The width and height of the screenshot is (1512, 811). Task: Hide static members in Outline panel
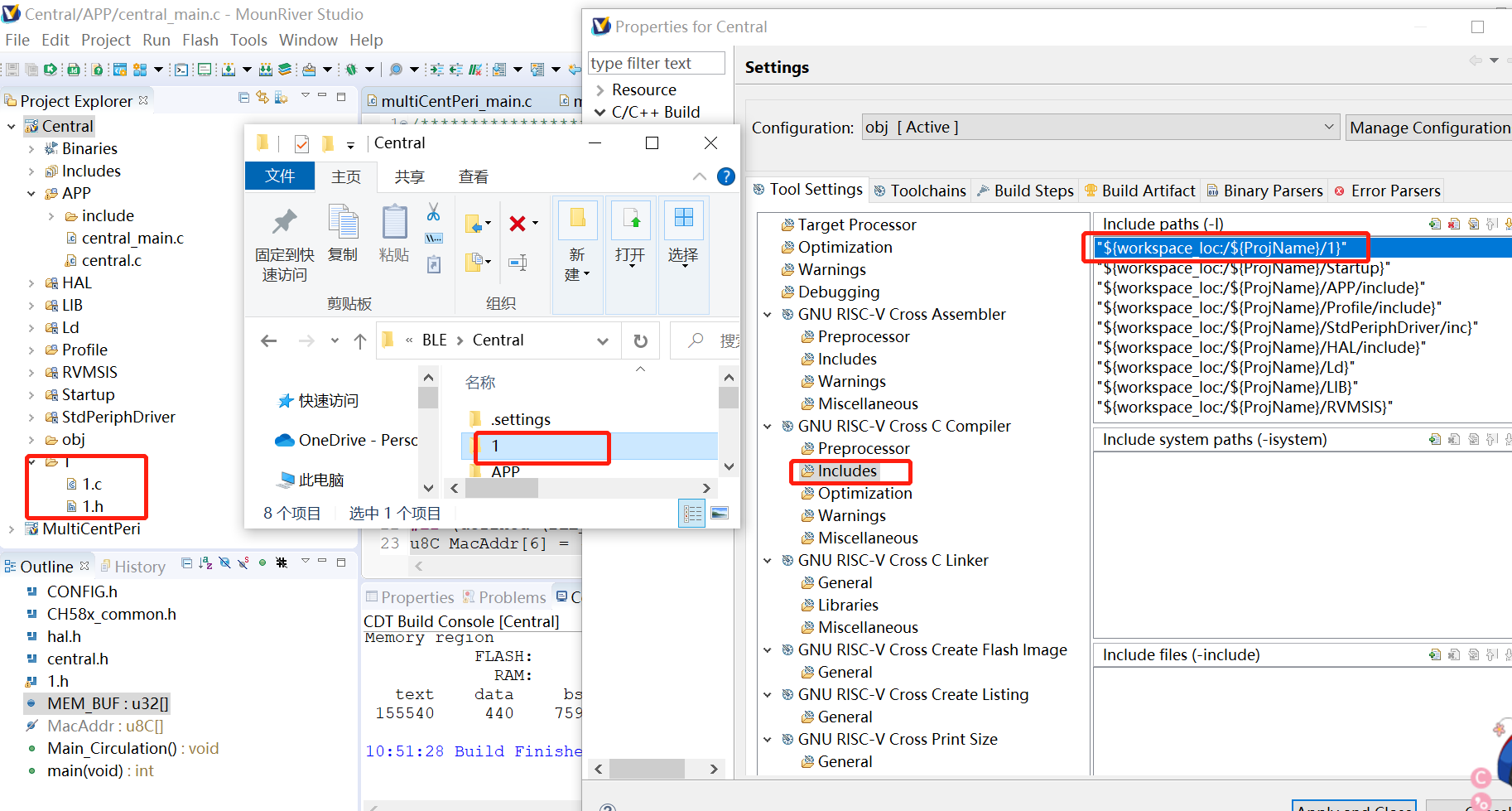(243, 563)
